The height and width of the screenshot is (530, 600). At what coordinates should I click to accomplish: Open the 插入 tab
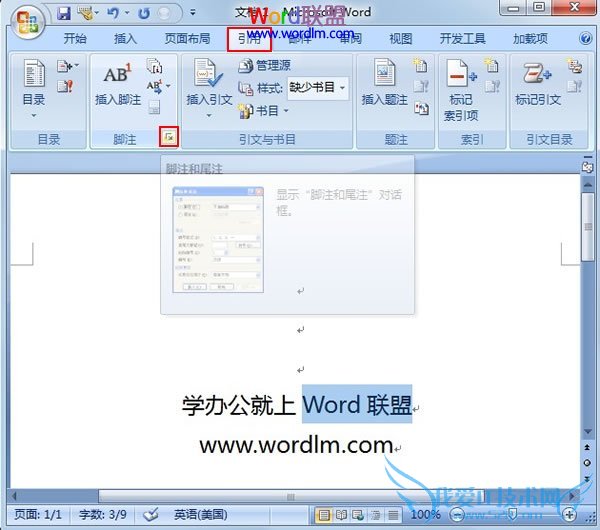(x=125, y=38)
